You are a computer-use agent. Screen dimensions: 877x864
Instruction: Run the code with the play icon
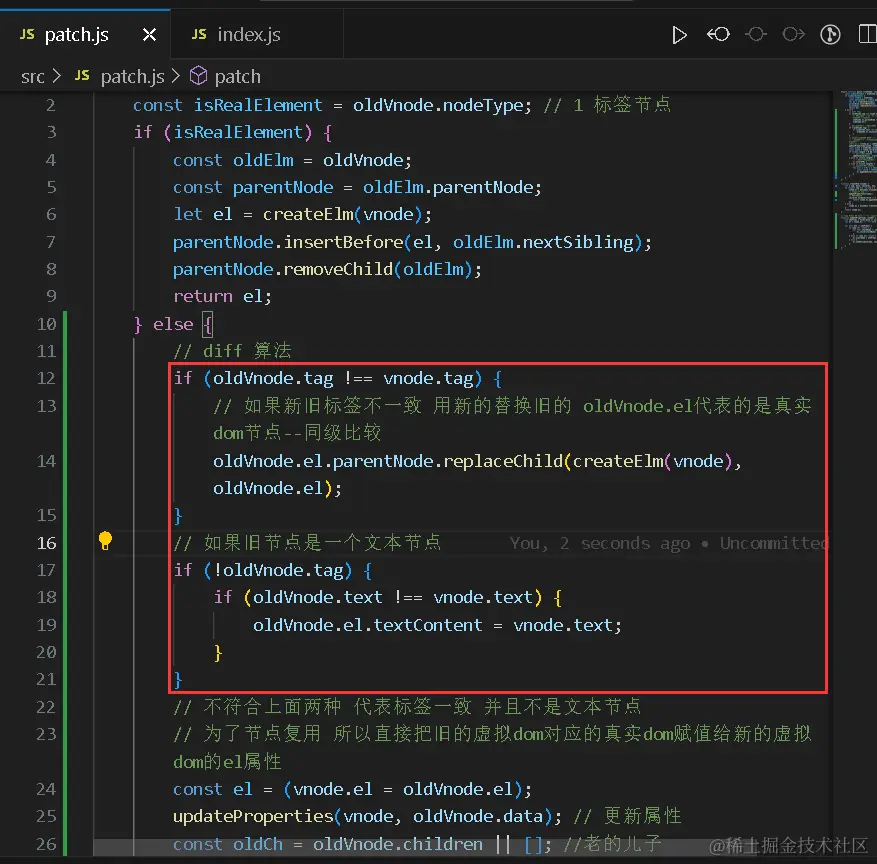(679, 35)
